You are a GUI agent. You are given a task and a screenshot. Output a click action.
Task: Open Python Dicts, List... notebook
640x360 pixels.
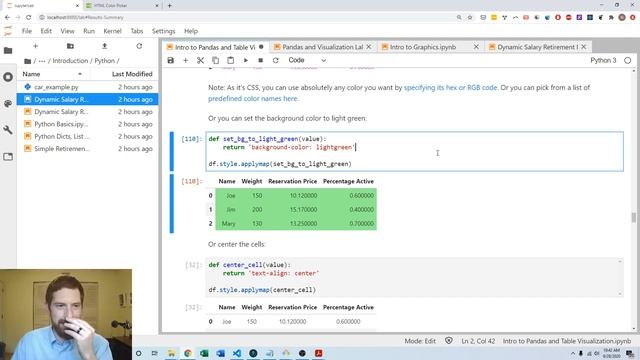tap(87, 136)
